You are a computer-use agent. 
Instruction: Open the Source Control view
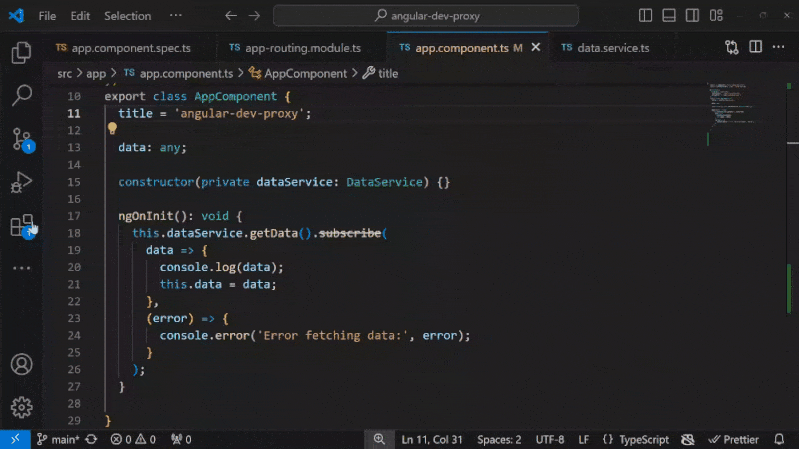[21, 139]
